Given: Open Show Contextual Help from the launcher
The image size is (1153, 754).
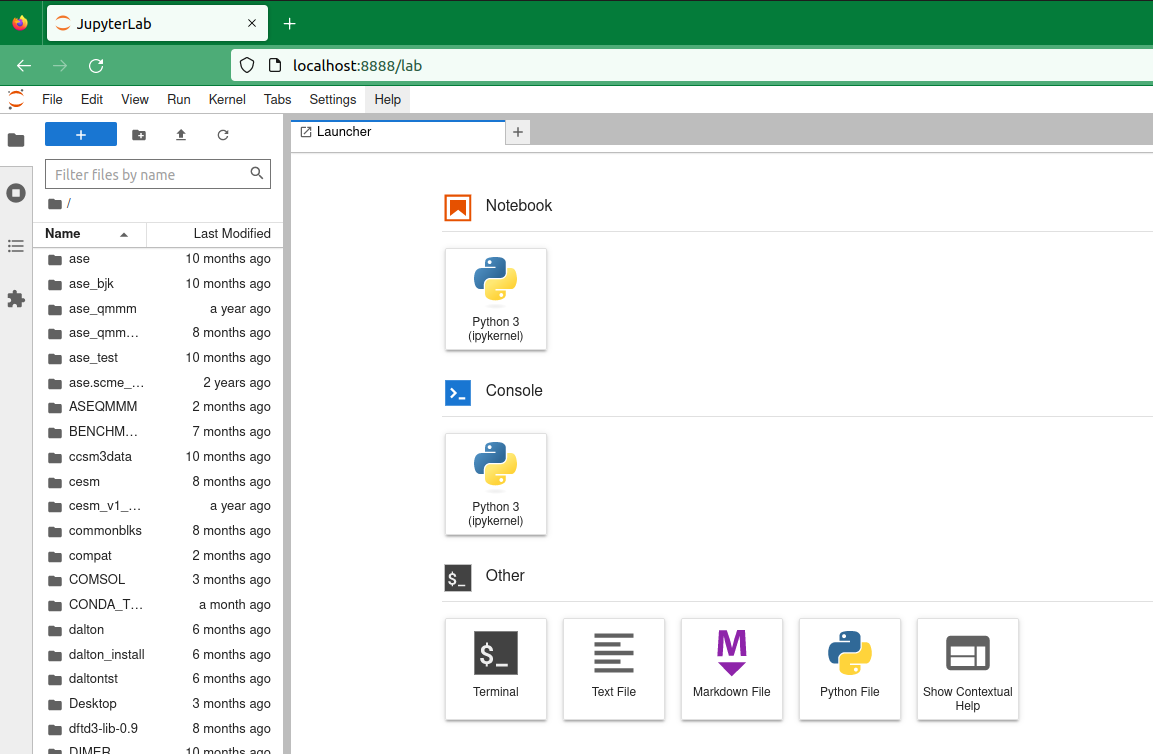Looking at the screenshot, I should coord(967,669).
